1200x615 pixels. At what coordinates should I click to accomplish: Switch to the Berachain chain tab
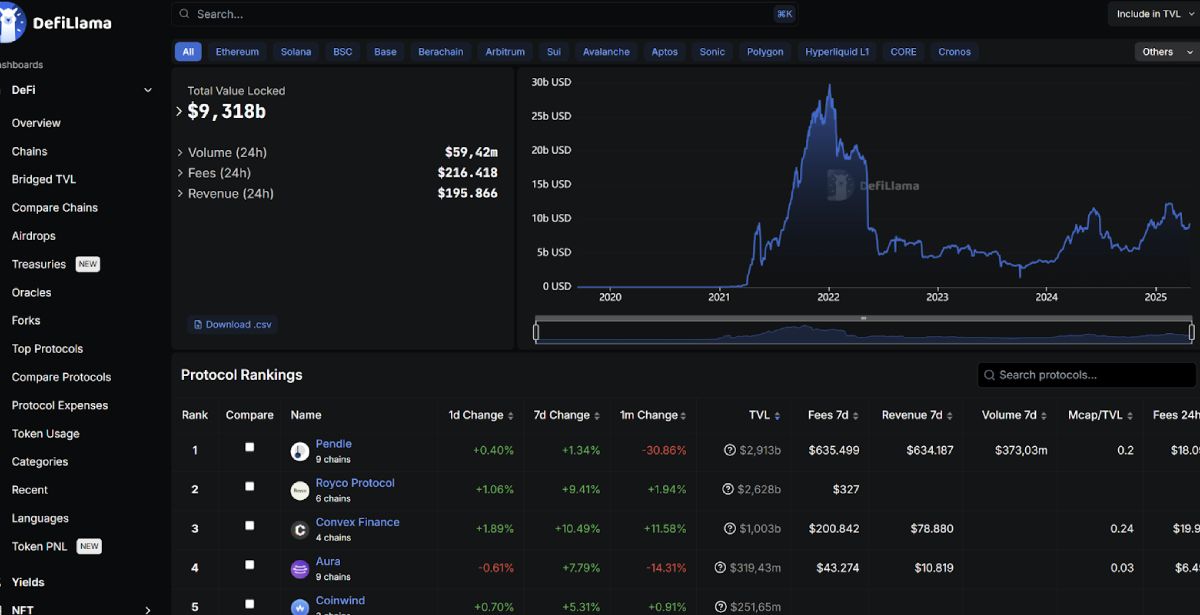[441, 52]
